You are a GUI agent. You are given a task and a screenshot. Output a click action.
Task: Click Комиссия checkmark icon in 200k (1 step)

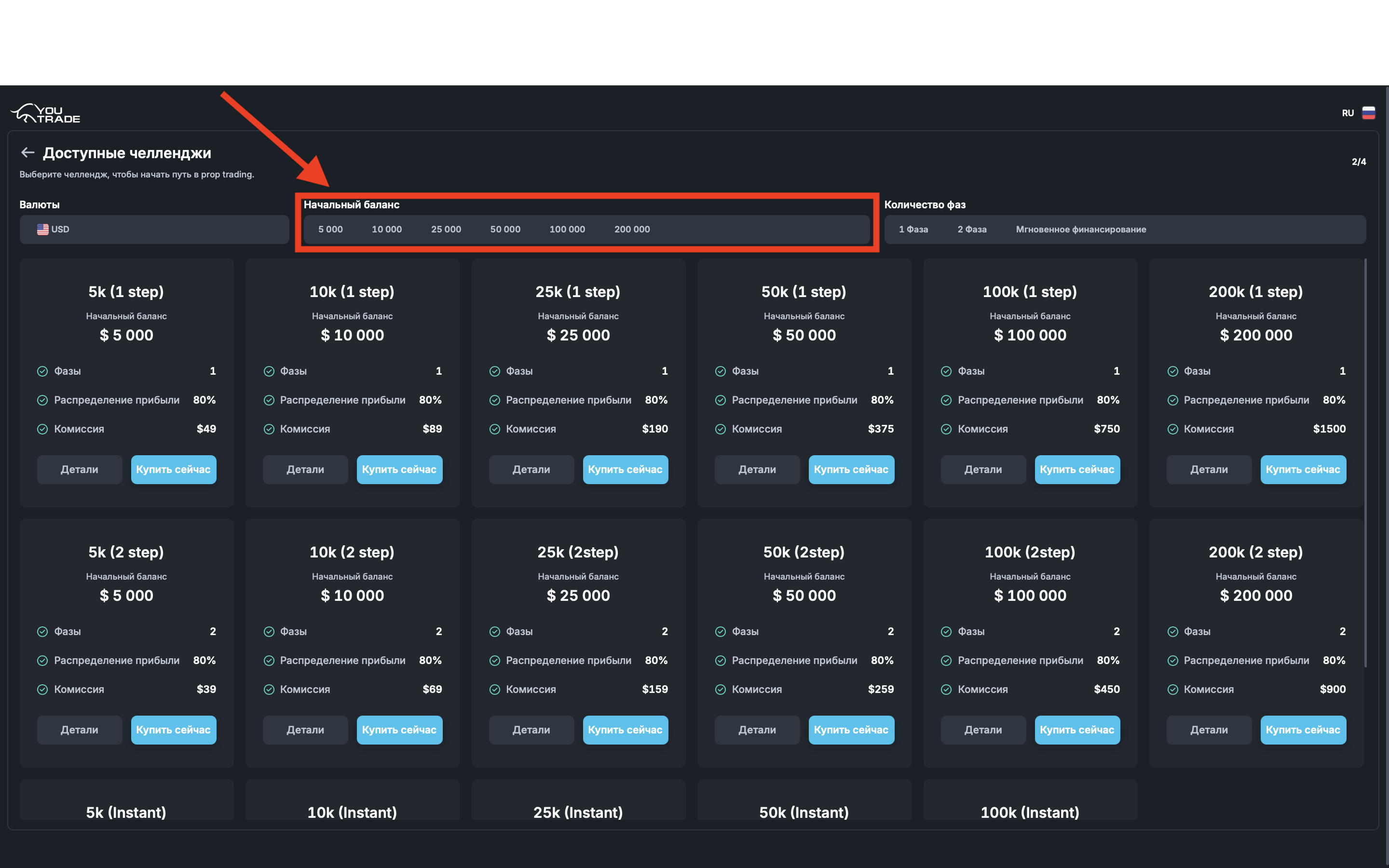(1172, 429)
